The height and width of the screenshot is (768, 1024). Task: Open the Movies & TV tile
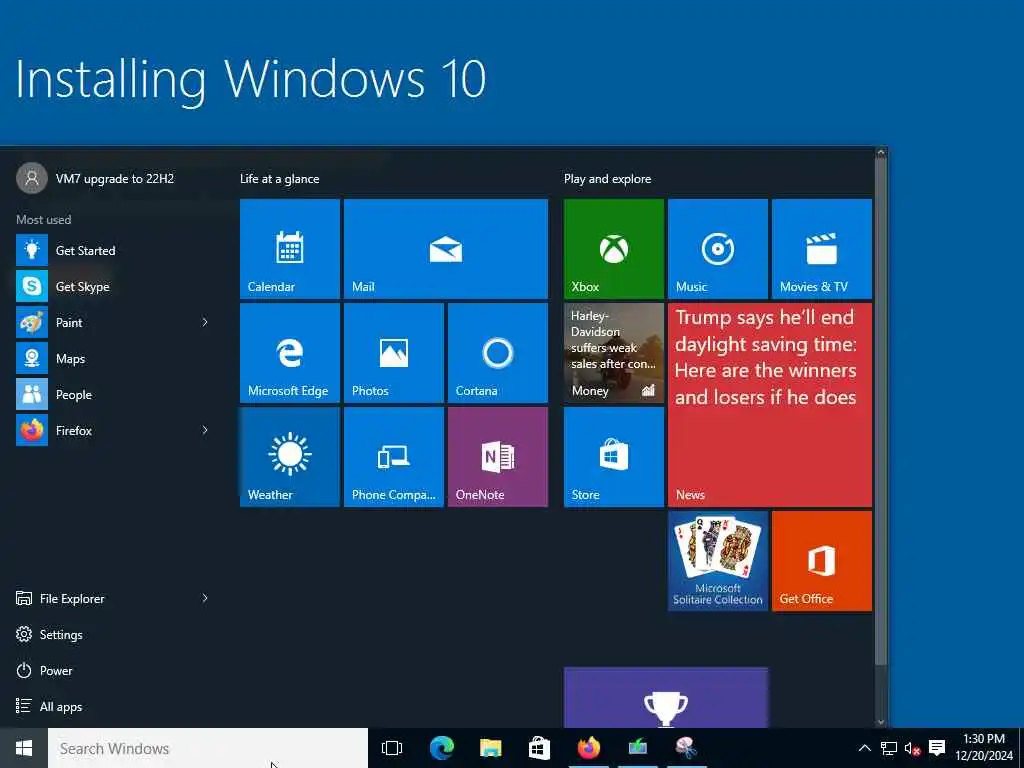tap(822, 249)
